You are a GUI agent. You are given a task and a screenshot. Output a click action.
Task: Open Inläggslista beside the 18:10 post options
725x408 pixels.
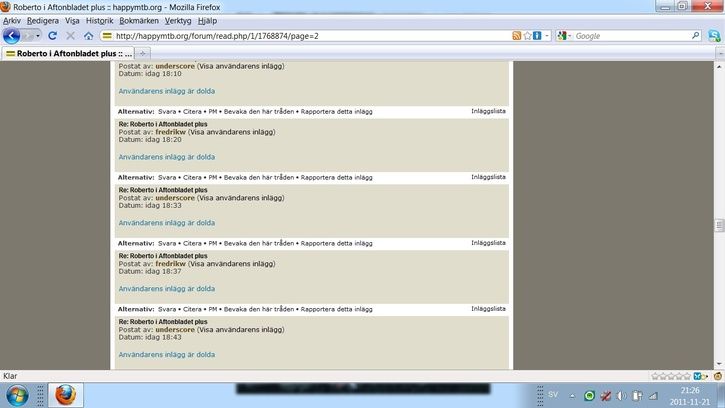pos(488,111)
